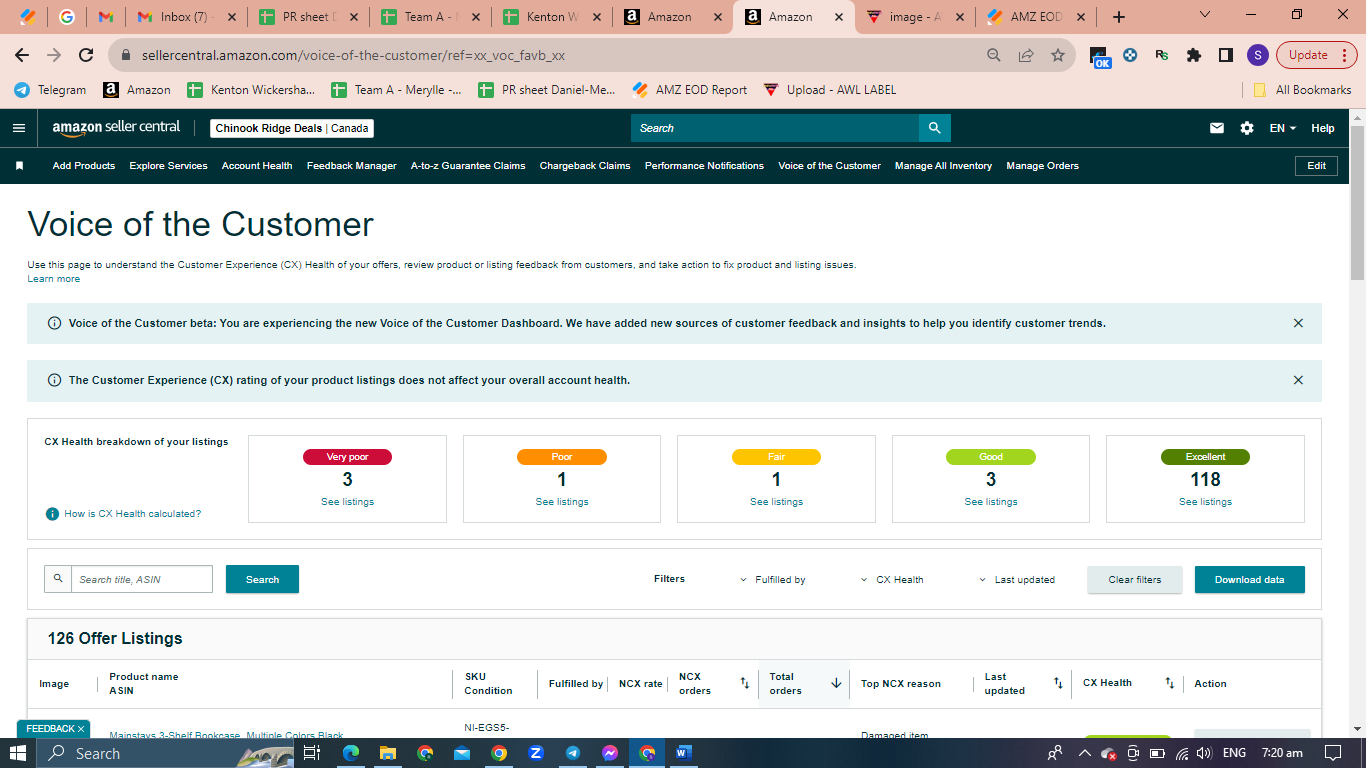
Task: Sort the table by NCX orders column arrows
Action: coord(744,683)
